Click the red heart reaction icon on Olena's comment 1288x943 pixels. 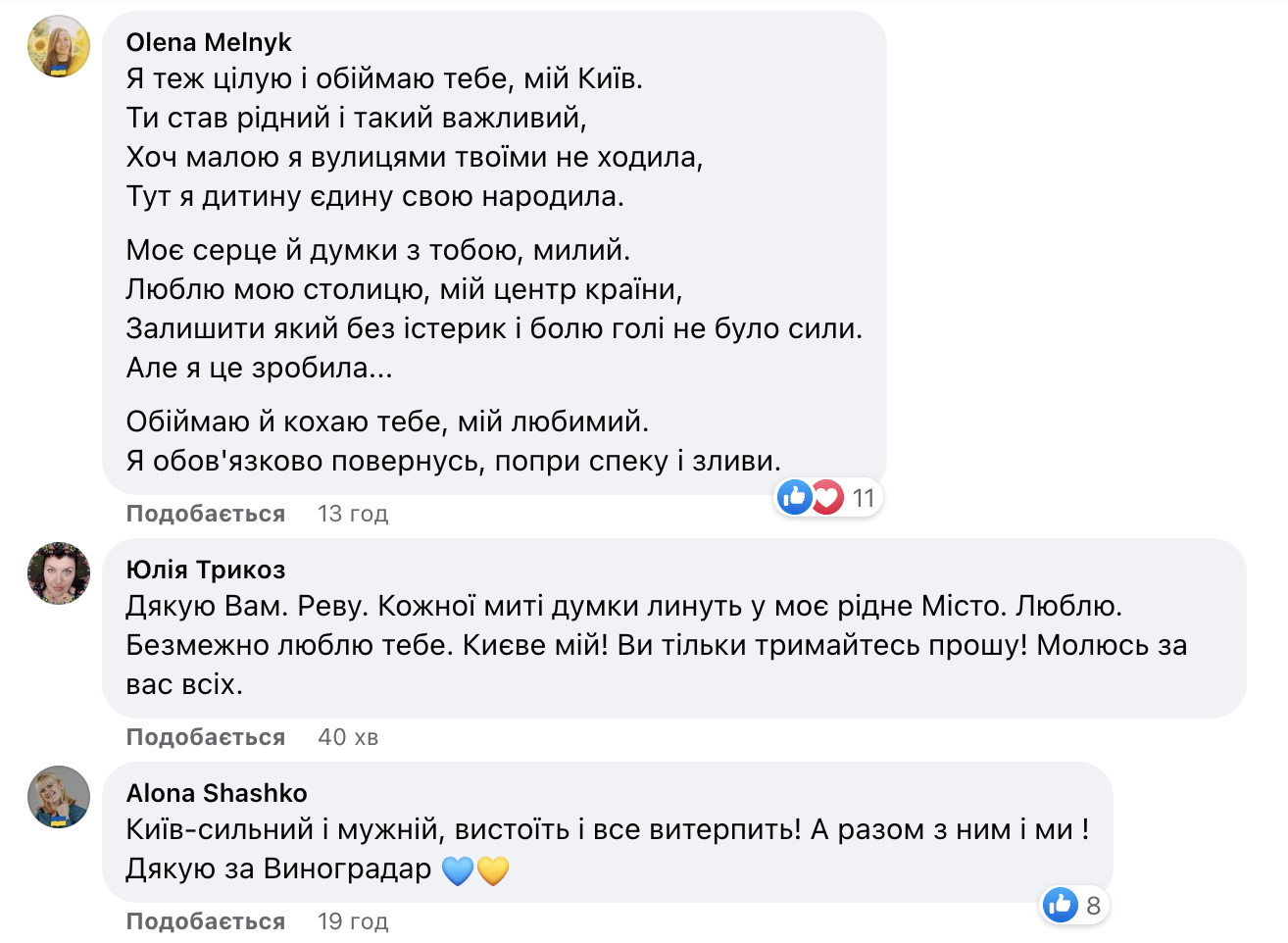826,497
